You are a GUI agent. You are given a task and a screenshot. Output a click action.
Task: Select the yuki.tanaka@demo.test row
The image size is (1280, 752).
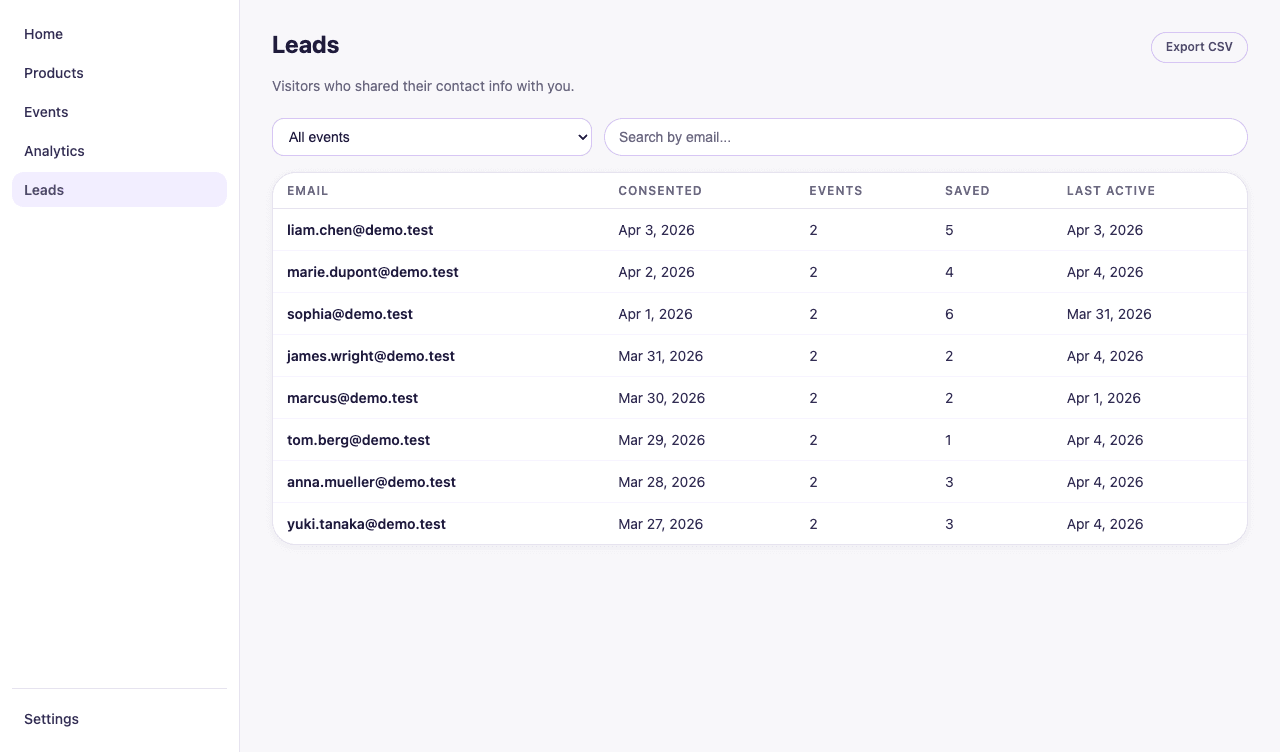coord(366,524)
